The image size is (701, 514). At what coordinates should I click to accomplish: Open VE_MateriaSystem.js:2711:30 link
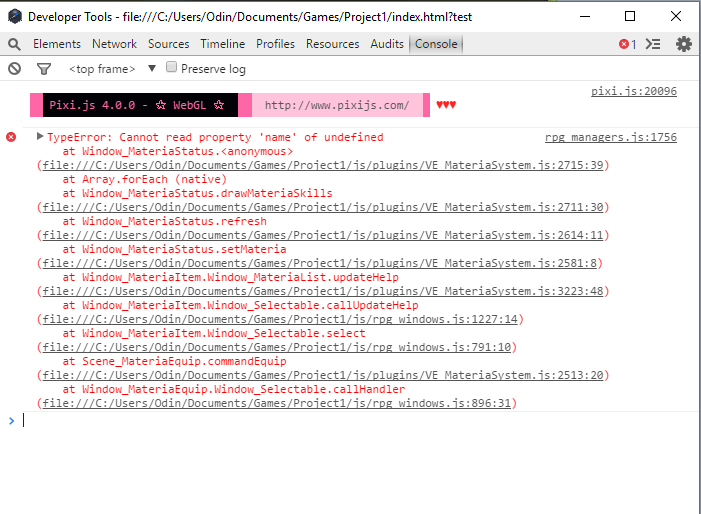point(323,207)
